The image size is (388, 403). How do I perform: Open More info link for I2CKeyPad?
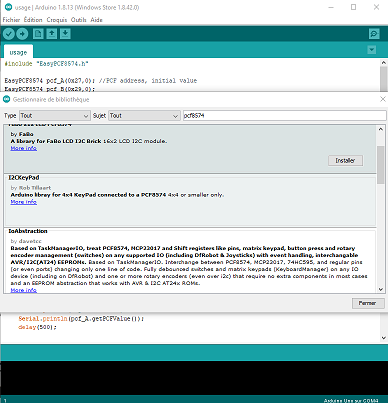coord(24,202)
